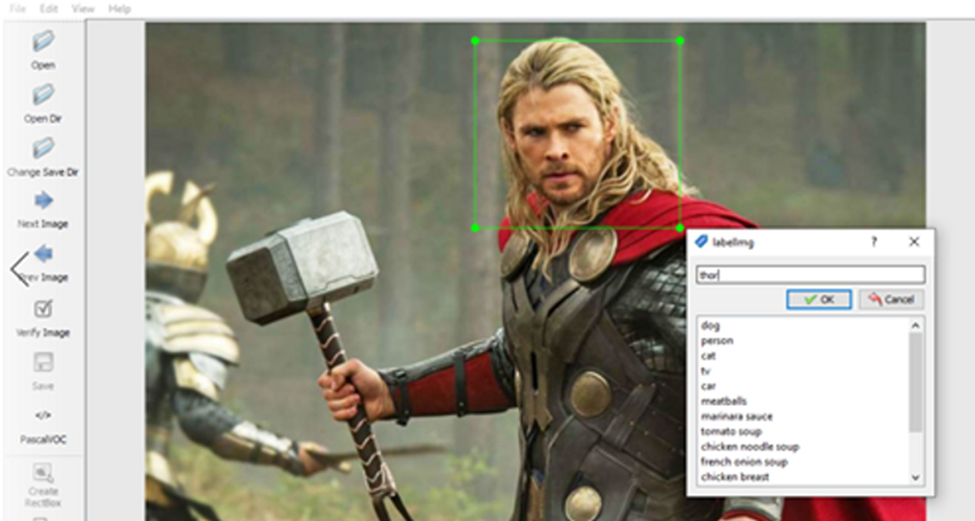The height and width of the screenshot is (521, 975).
Task: Open the View menu
Action: tap(83, 9)
